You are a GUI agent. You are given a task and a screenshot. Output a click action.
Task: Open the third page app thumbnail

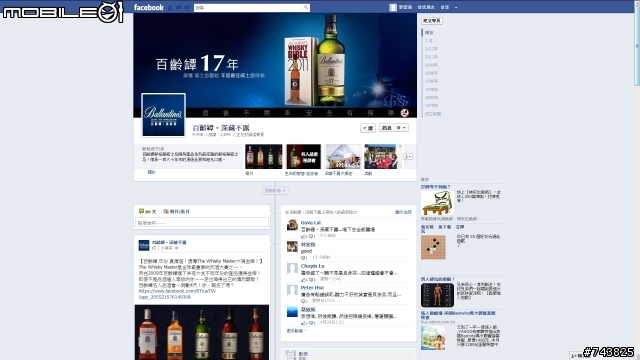pos(343,156)
